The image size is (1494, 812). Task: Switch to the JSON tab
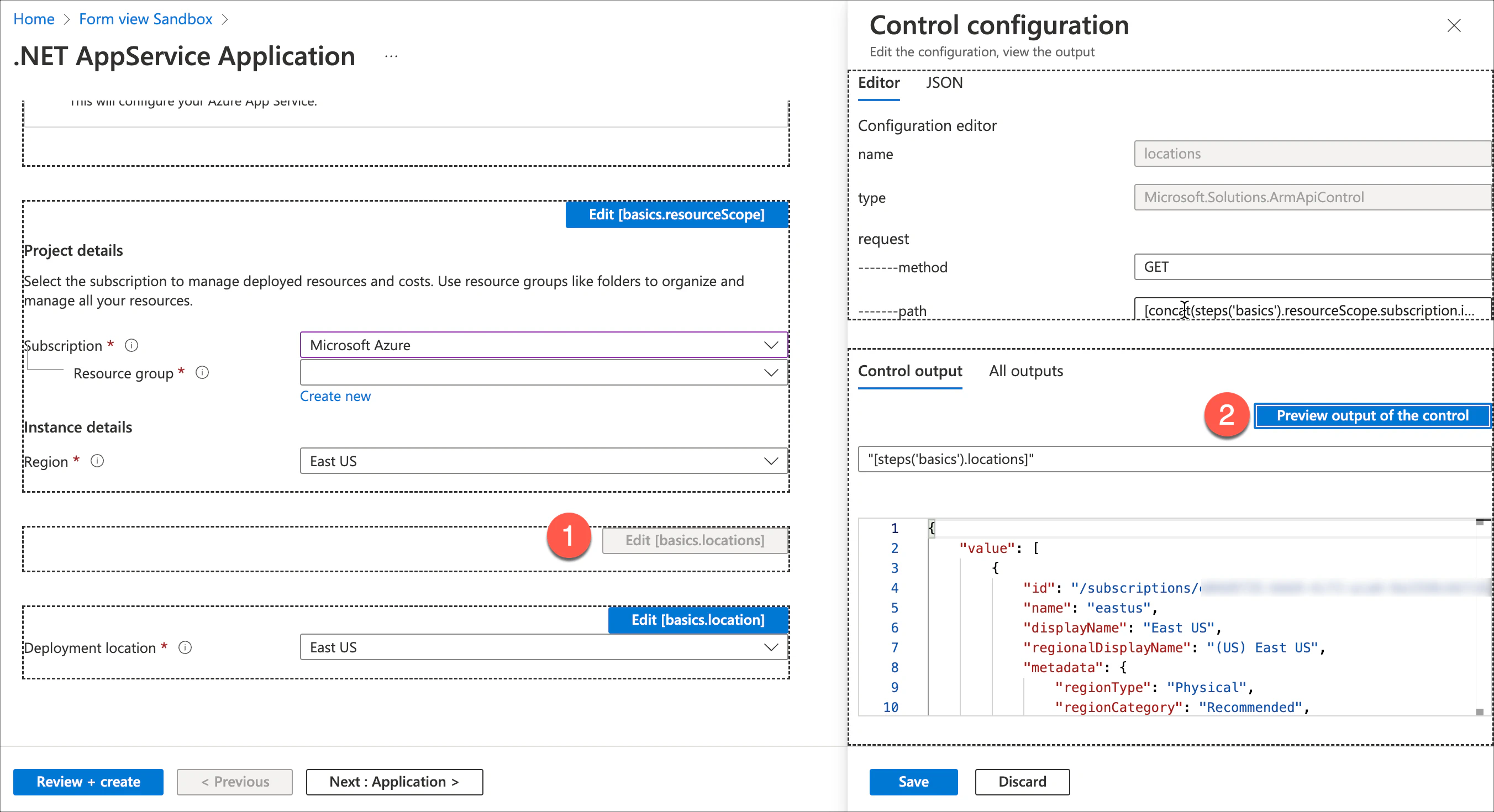point(944,83)
